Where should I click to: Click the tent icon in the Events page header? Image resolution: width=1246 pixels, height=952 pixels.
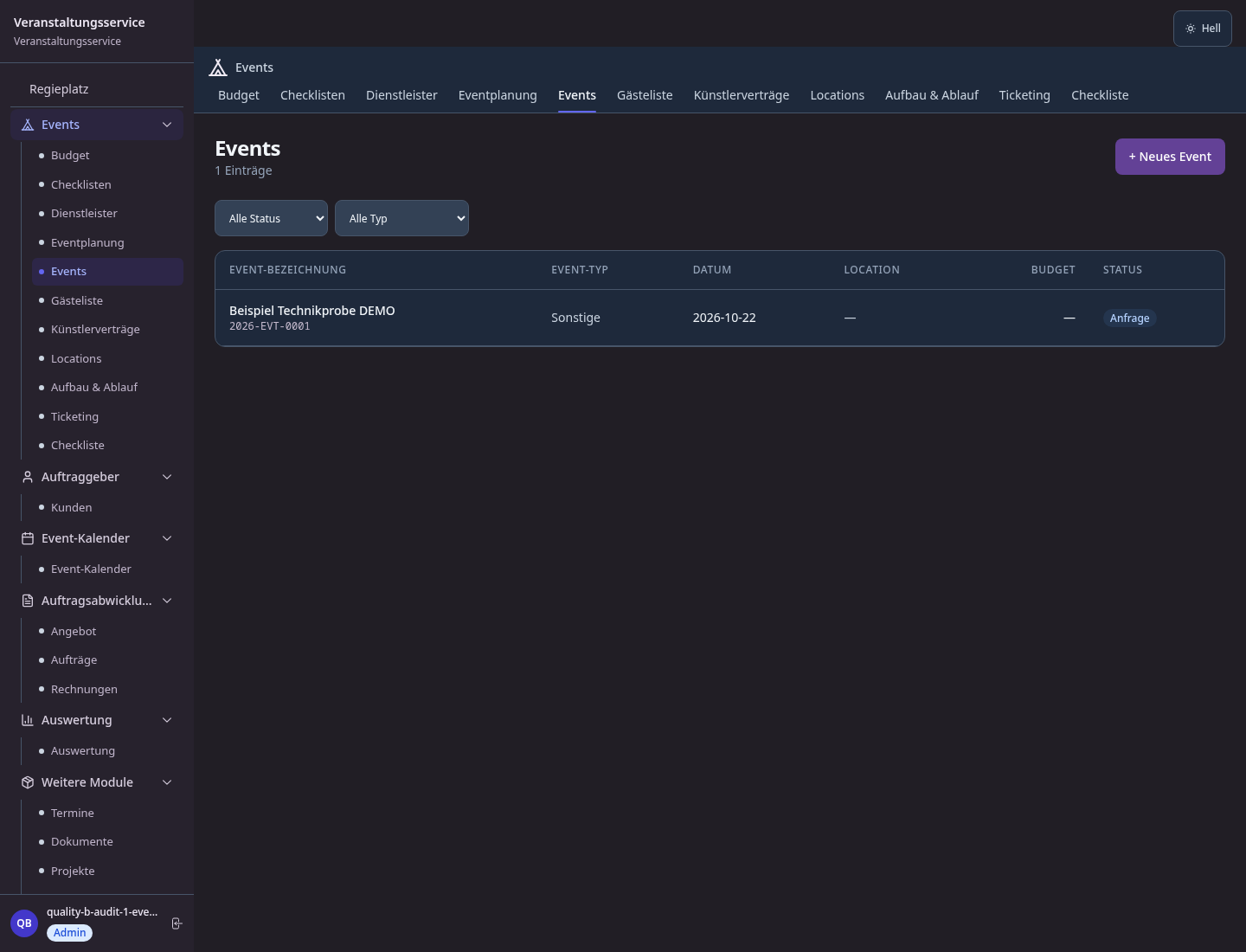218,68
